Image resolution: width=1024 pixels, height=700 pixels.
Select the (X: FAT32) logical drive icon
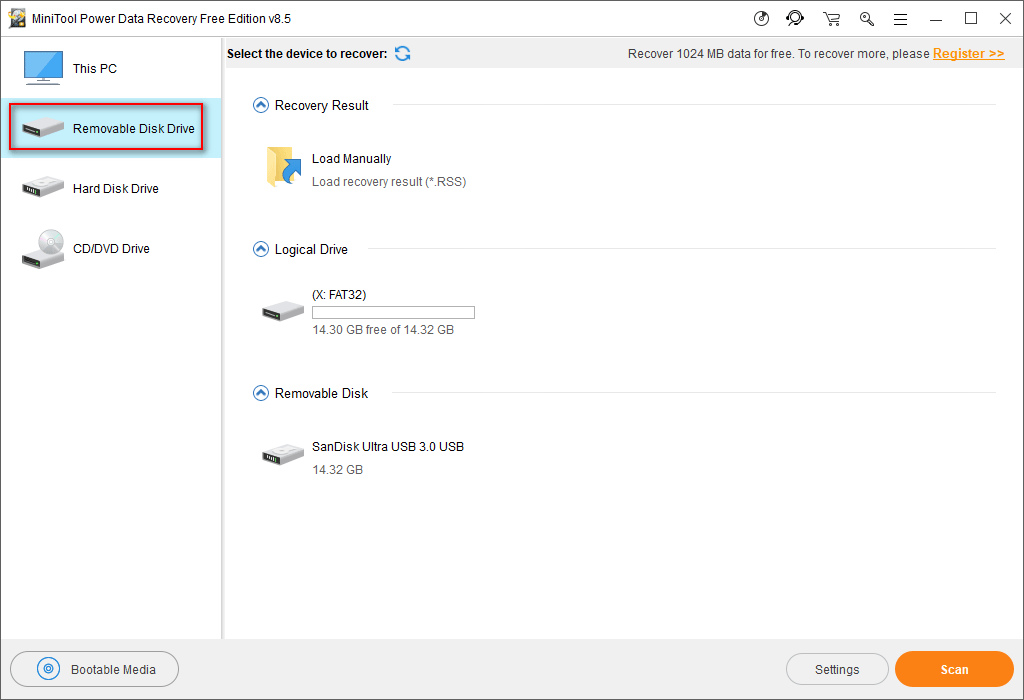283,310
